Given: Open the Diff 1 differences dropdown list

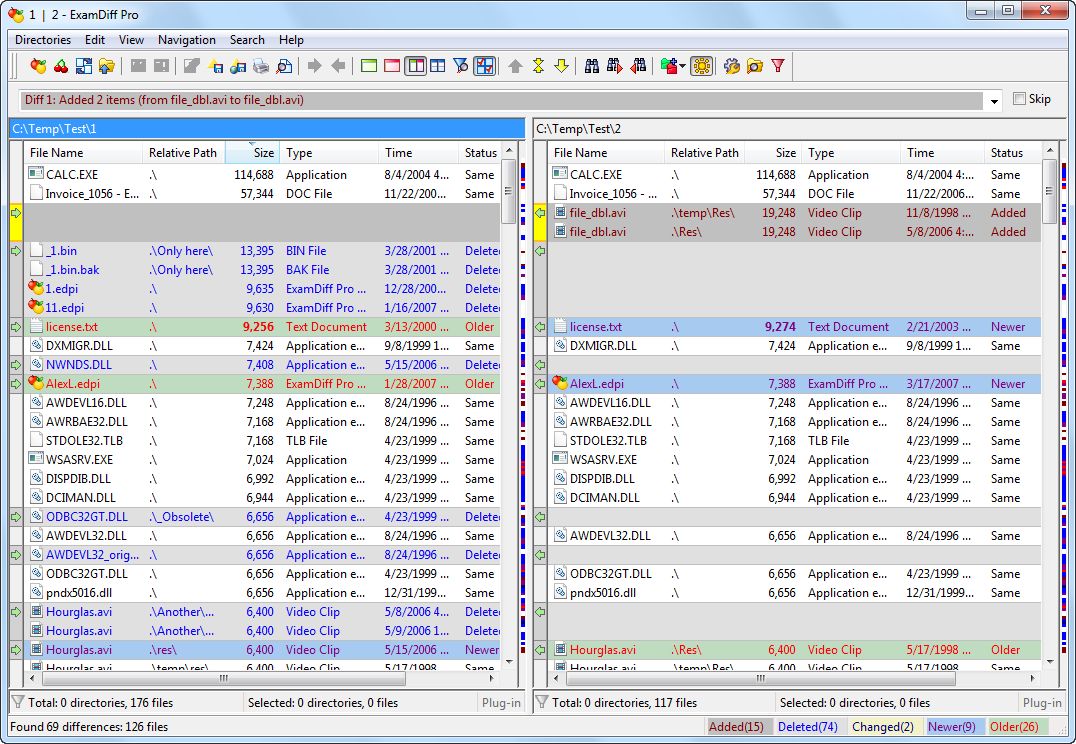Looking at the screenshot, I should tap(994, 101).
